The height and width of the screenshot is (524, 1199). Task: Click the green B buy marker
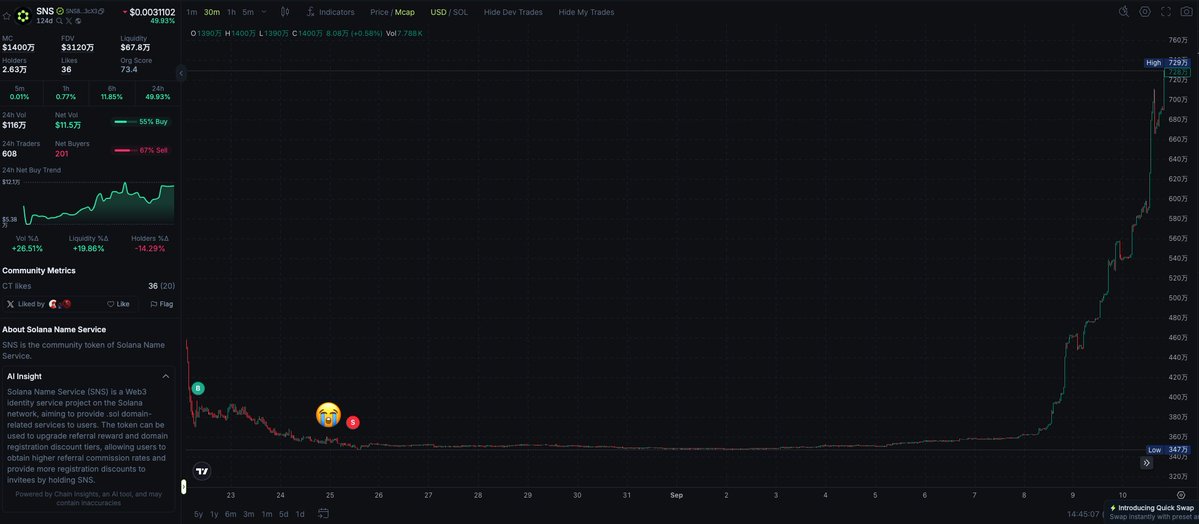point(198,388)
